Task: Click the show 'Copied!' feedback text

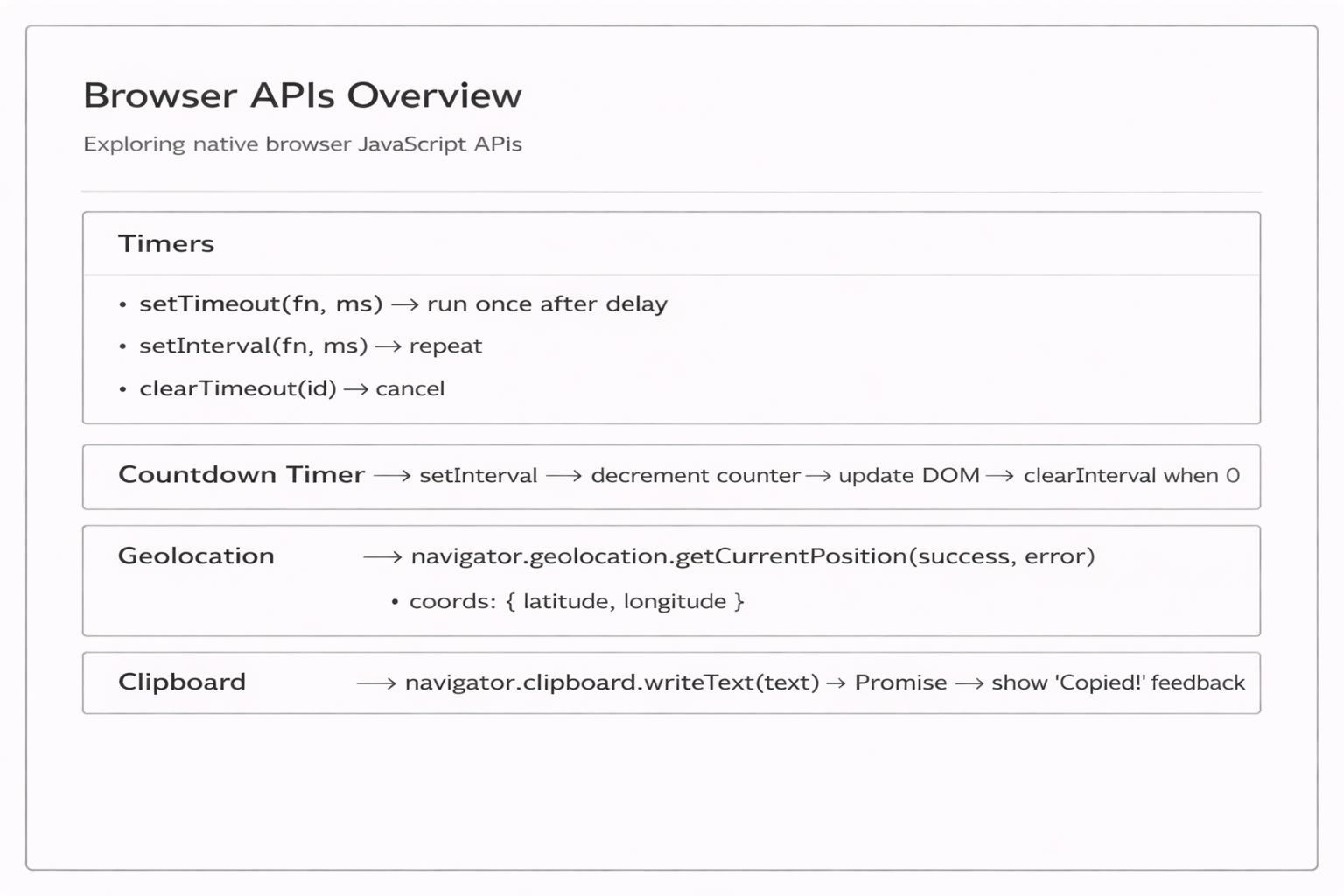Action: tap(1117, 682)
